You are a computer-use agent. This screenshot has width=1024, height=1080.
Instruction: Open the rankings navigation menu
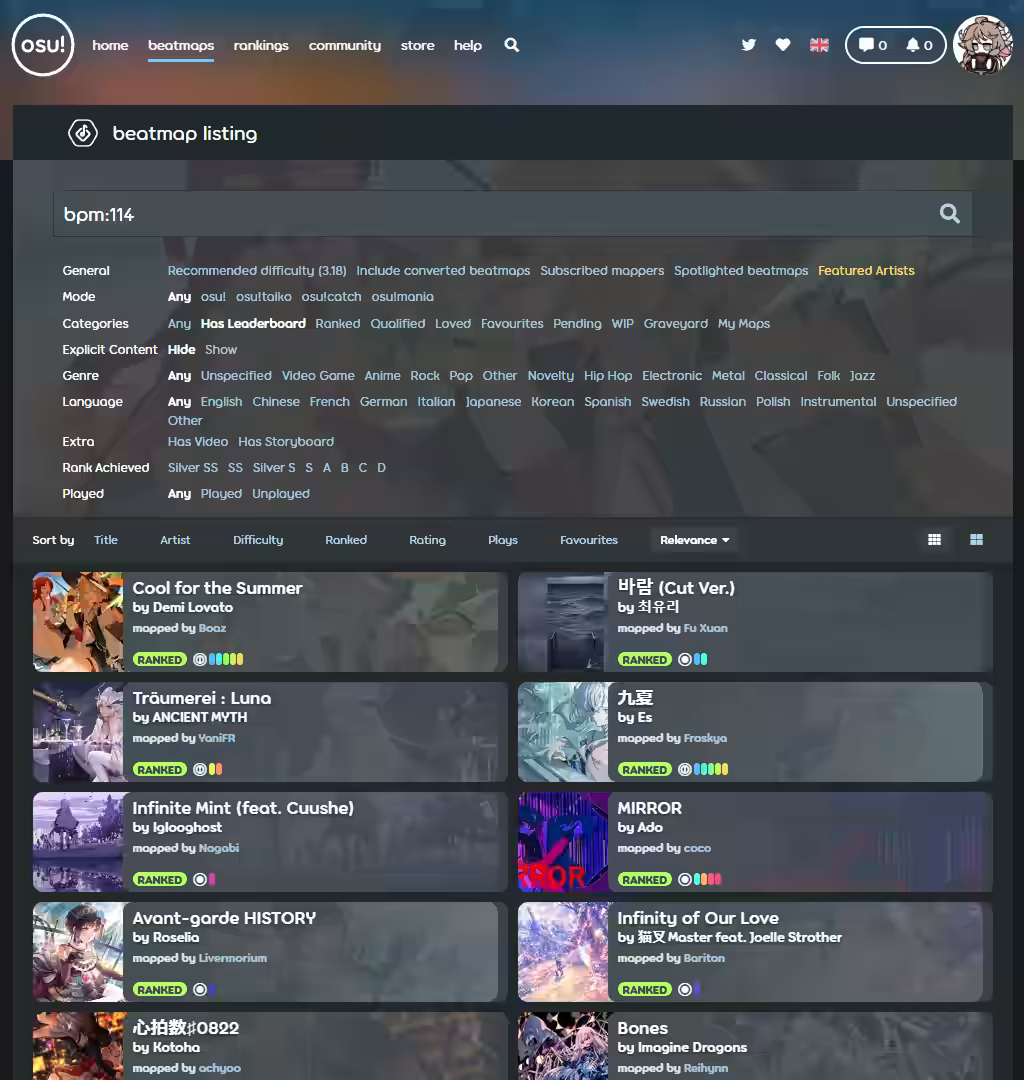(x=261, y=45)
